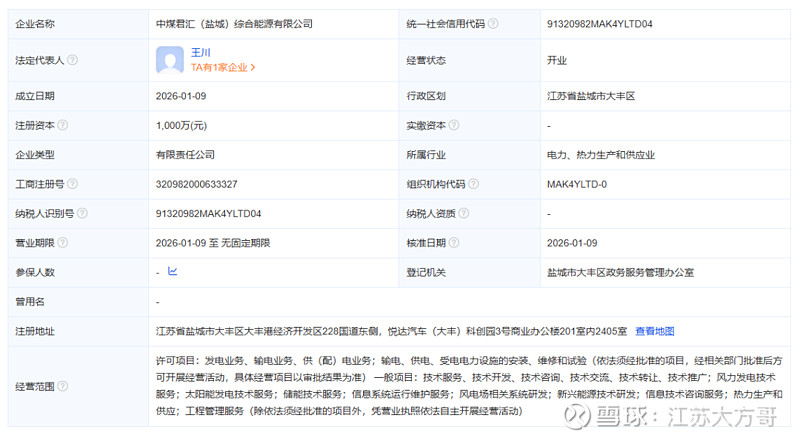Click industry value 电力、热力生产和供应业
This screenshot has width=800, height=441.
(x=601, y=155)
